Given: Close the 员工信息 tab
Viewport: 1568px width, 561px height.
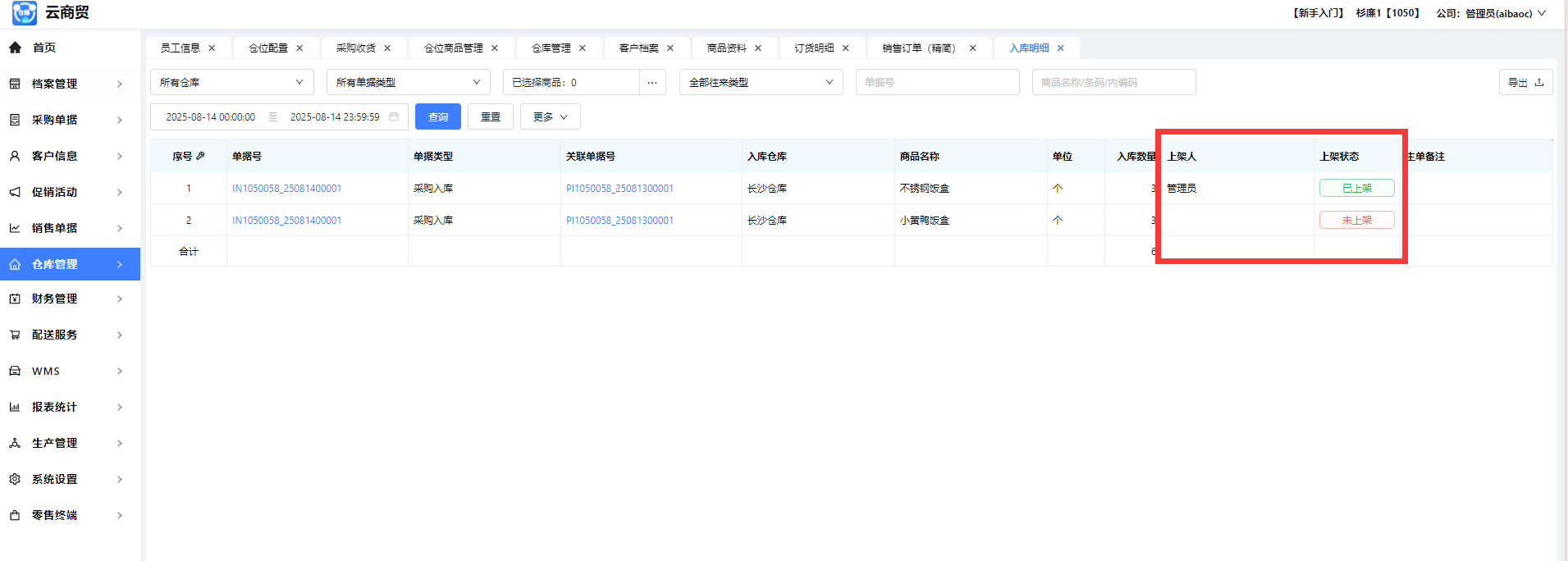Looking at the screenshot, I should pos(212,48).
